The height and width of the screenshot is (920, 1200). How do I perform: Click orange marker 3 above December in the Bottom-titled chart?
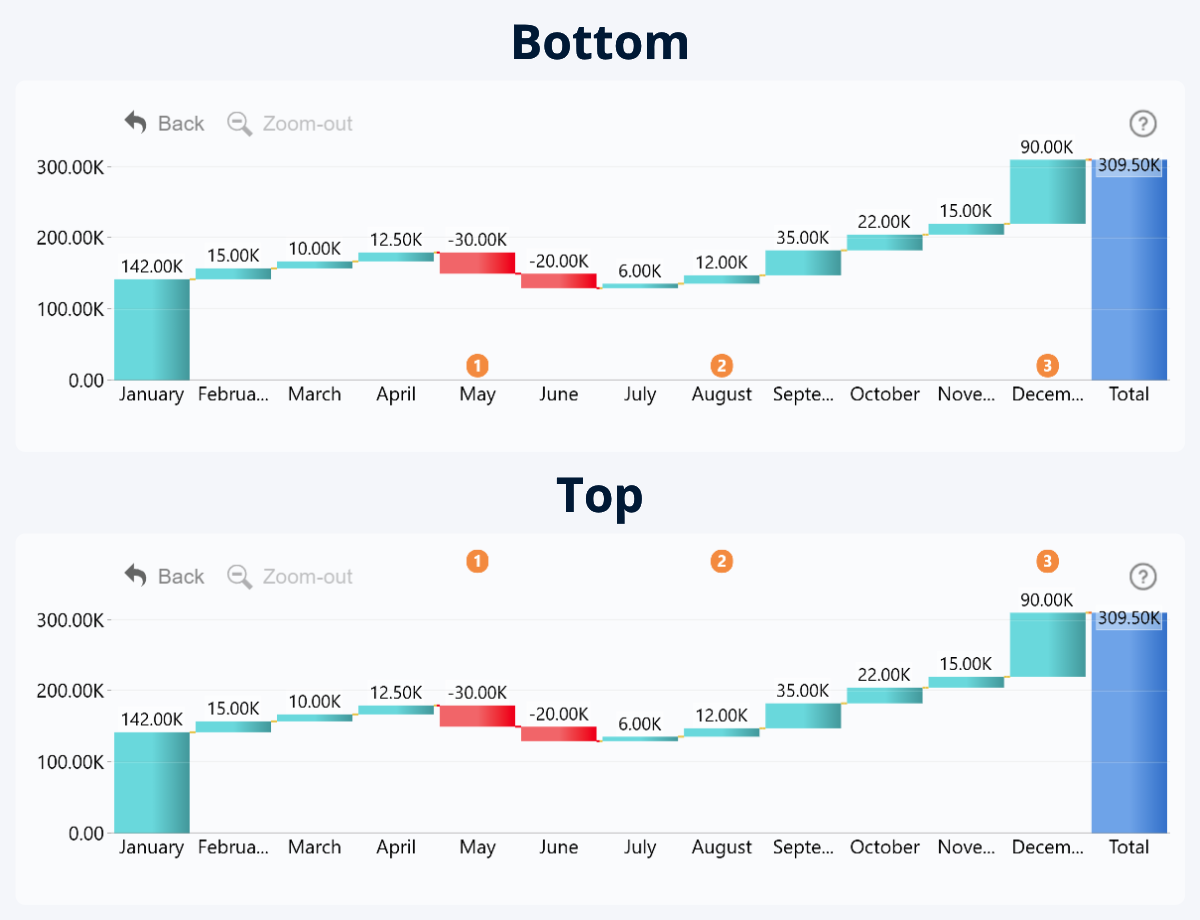[x=1047, y=365]
